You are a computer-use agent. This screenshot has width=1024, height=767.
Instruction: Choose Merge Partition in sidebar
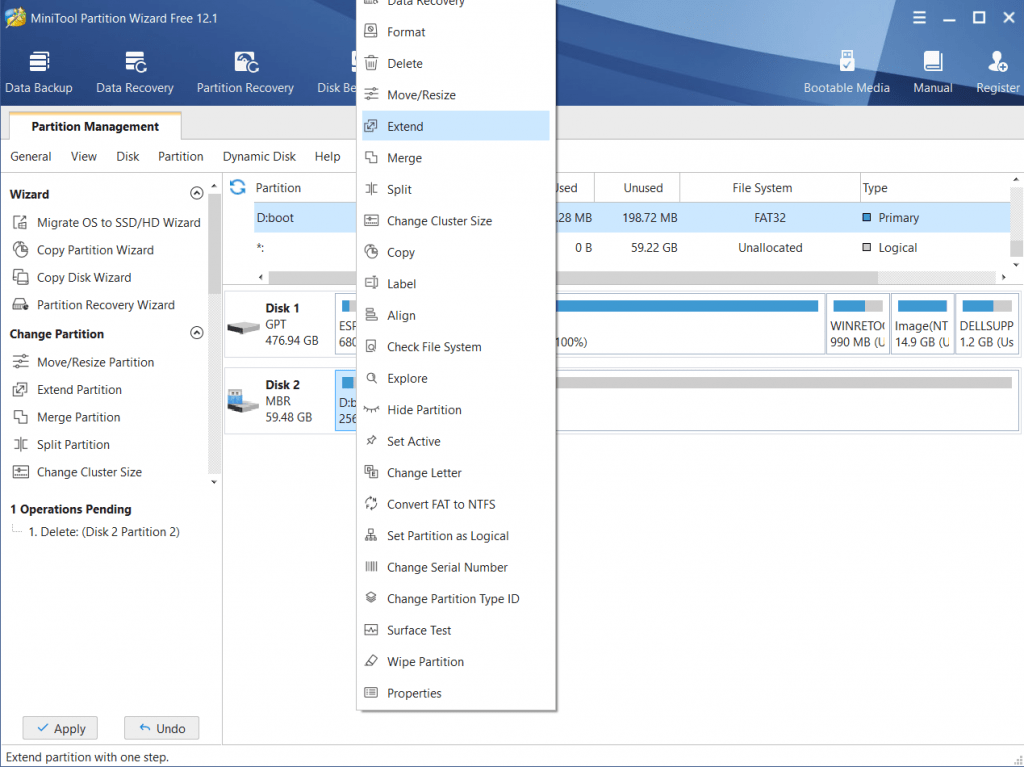pos(67,417)
